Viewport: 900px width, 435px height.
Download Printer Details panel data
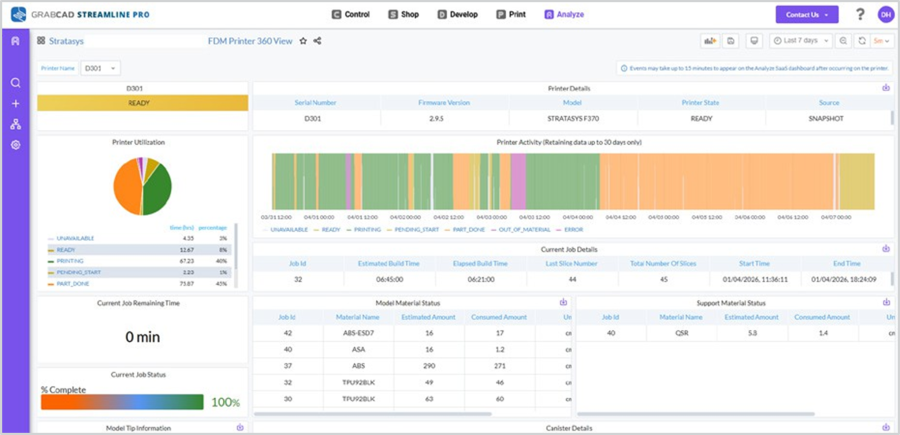[886, 88]
